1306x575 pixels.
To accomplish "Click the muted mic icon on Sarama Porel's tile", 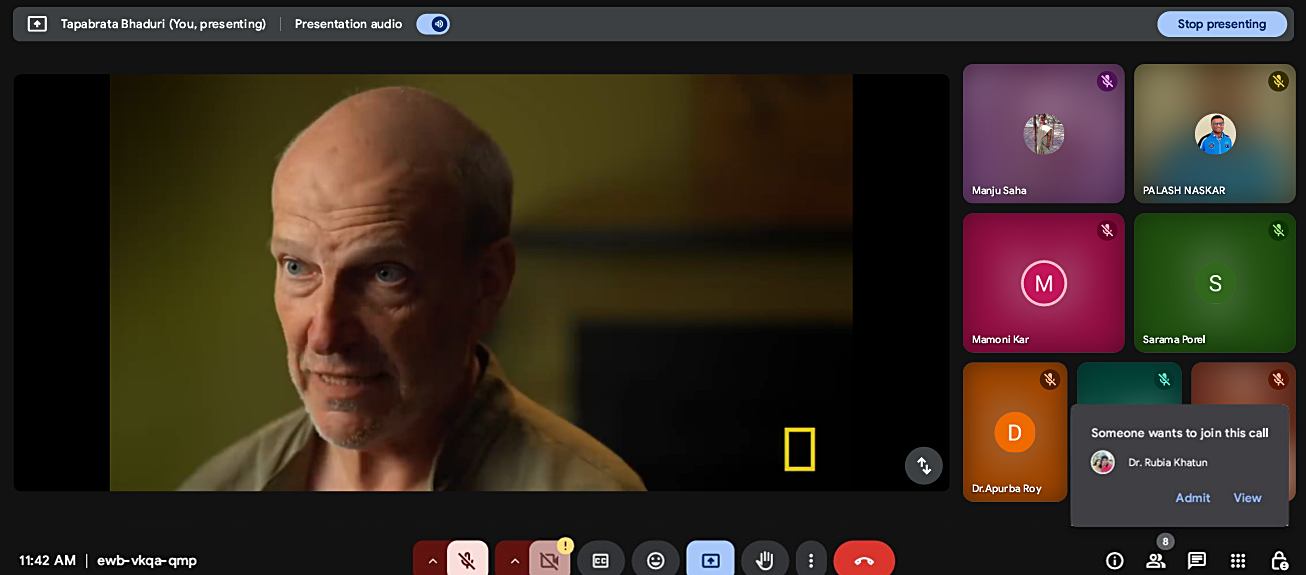I will click(x=1278, y=231).
